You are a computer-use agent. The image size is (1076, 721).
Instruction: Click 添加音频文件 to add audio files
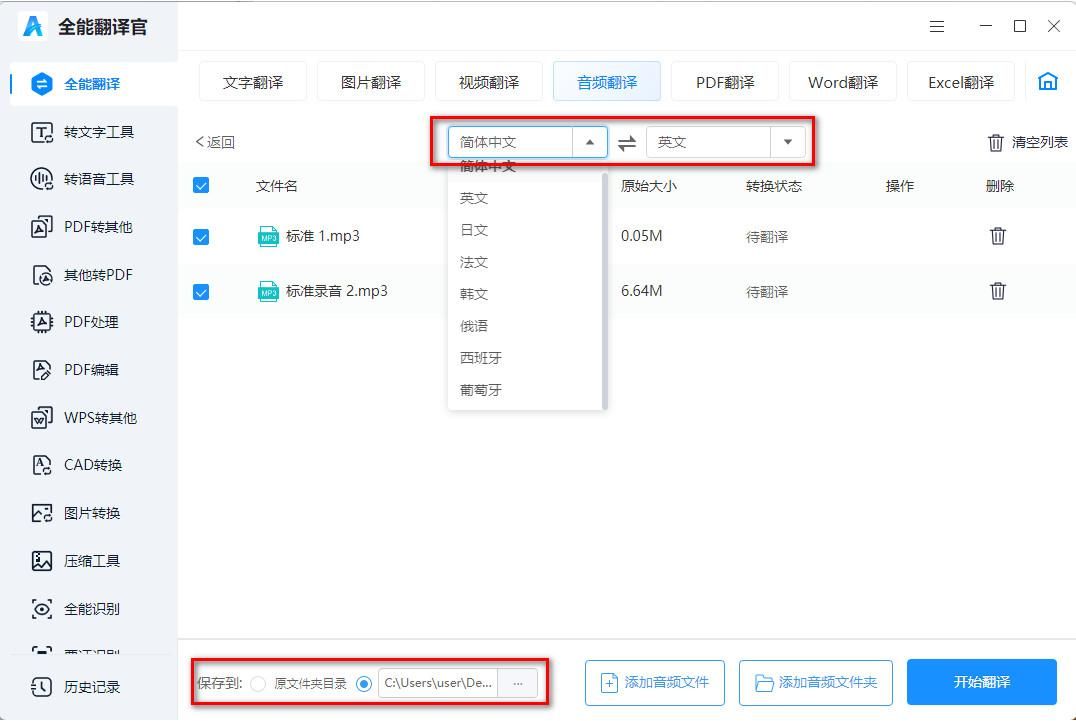[x=654, y=682]
